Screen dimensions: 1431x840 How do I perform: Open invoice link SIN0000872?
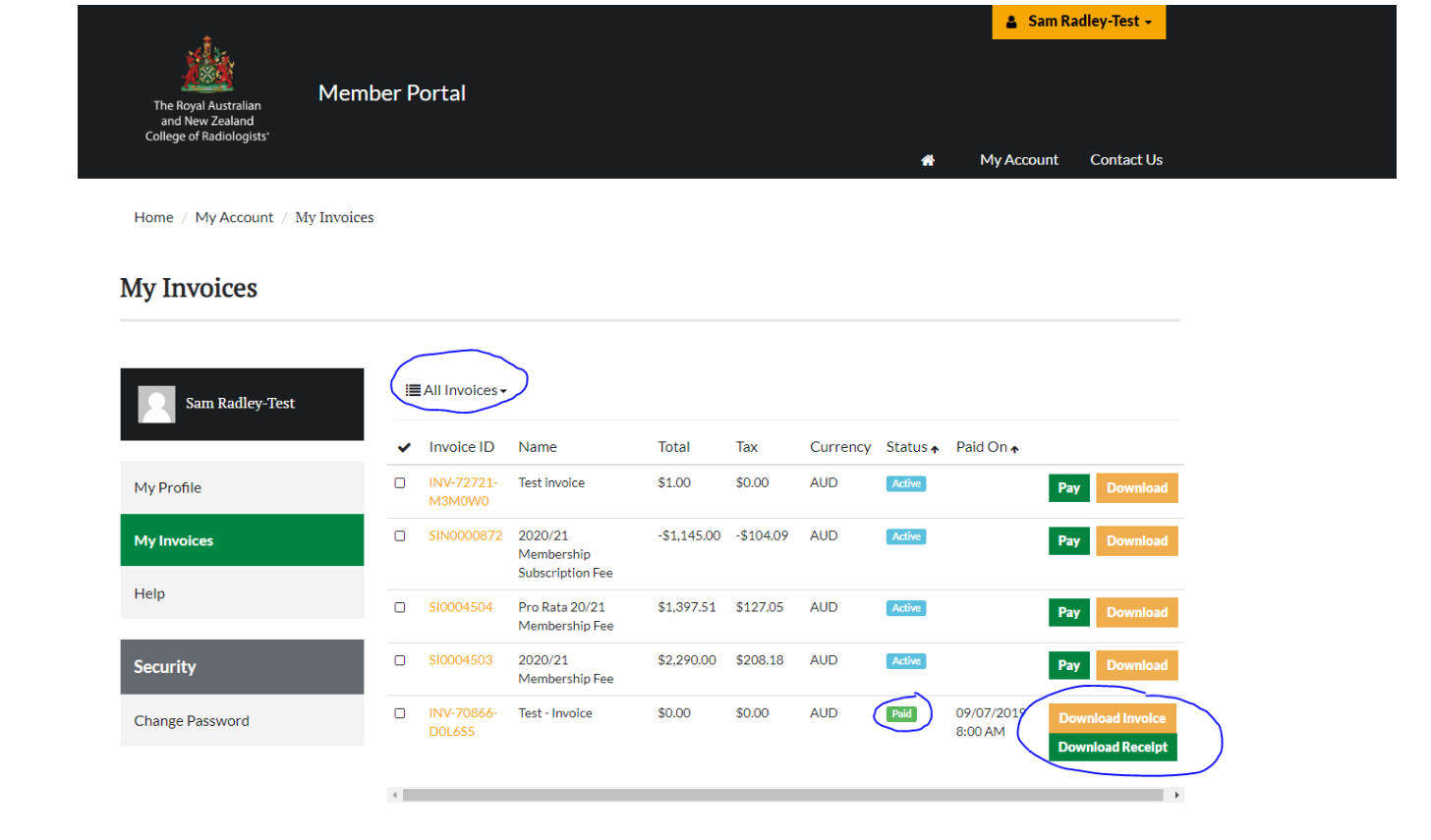point(465,535)
